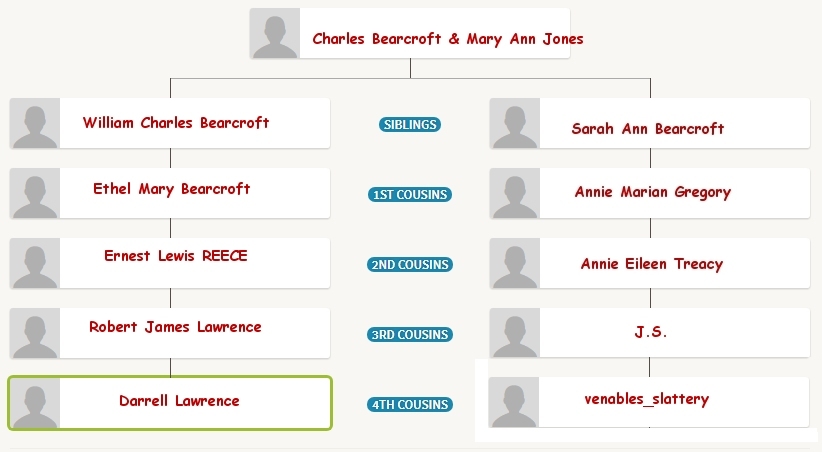Click the SIBLINGS relationship badge
This screenshot has width=822, height=452.
410,124
